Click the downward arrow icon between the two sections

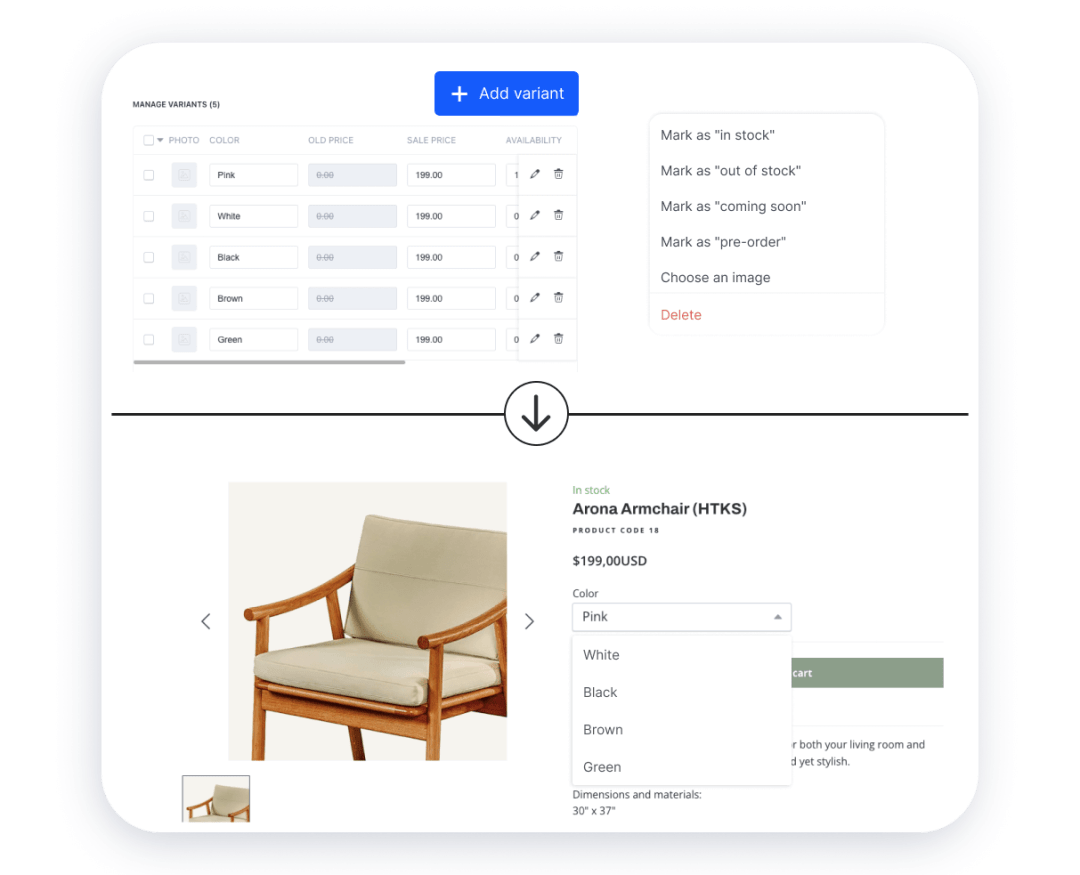click(x=536, y=413)
